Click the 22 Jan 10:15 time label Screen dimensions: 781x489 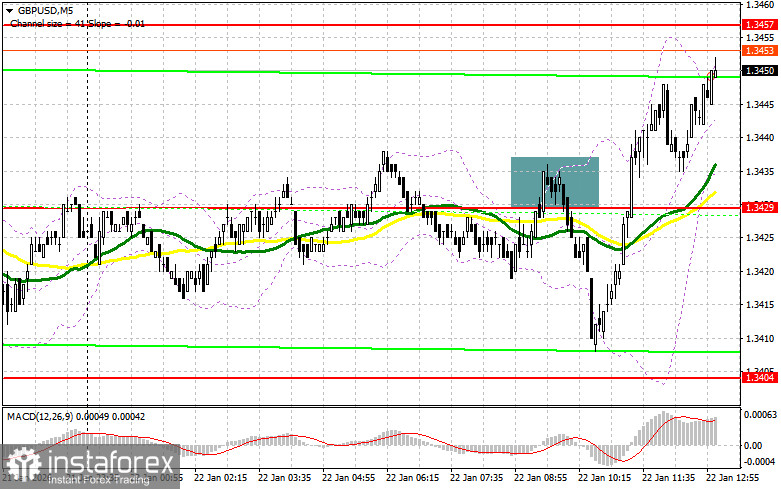605,478
